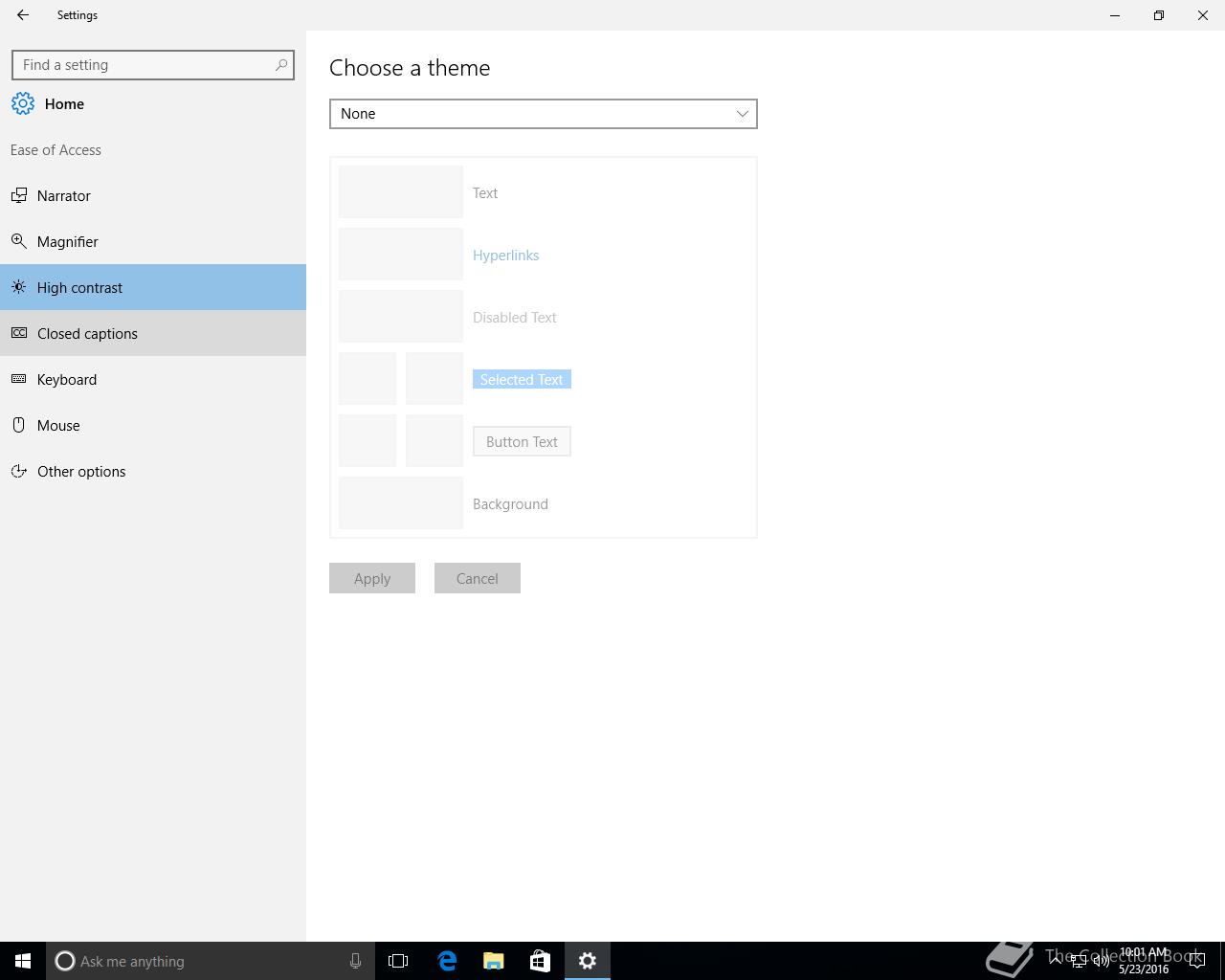
Task: Open the Keyboard settings page
Action: pyautogui.click(x=153, y=379)
